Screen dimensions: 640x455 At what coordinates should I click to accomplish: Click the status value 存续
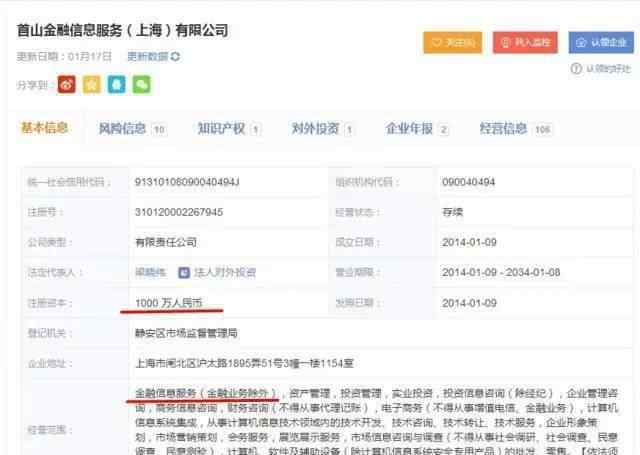(x=452, y=212)
